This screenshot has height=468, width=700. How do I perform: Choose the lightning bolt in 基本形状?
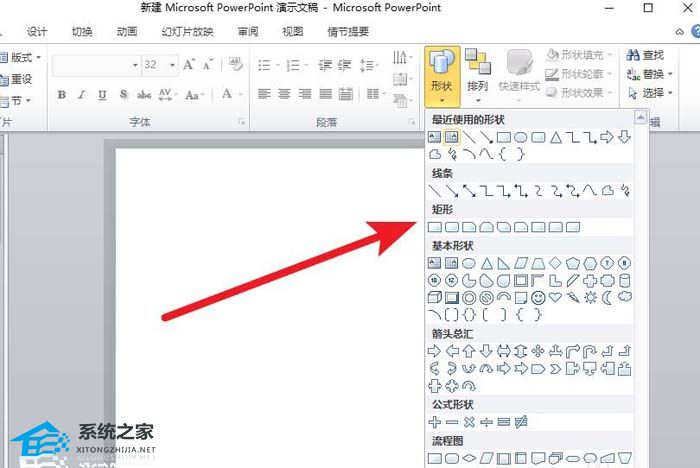point(573,298)
